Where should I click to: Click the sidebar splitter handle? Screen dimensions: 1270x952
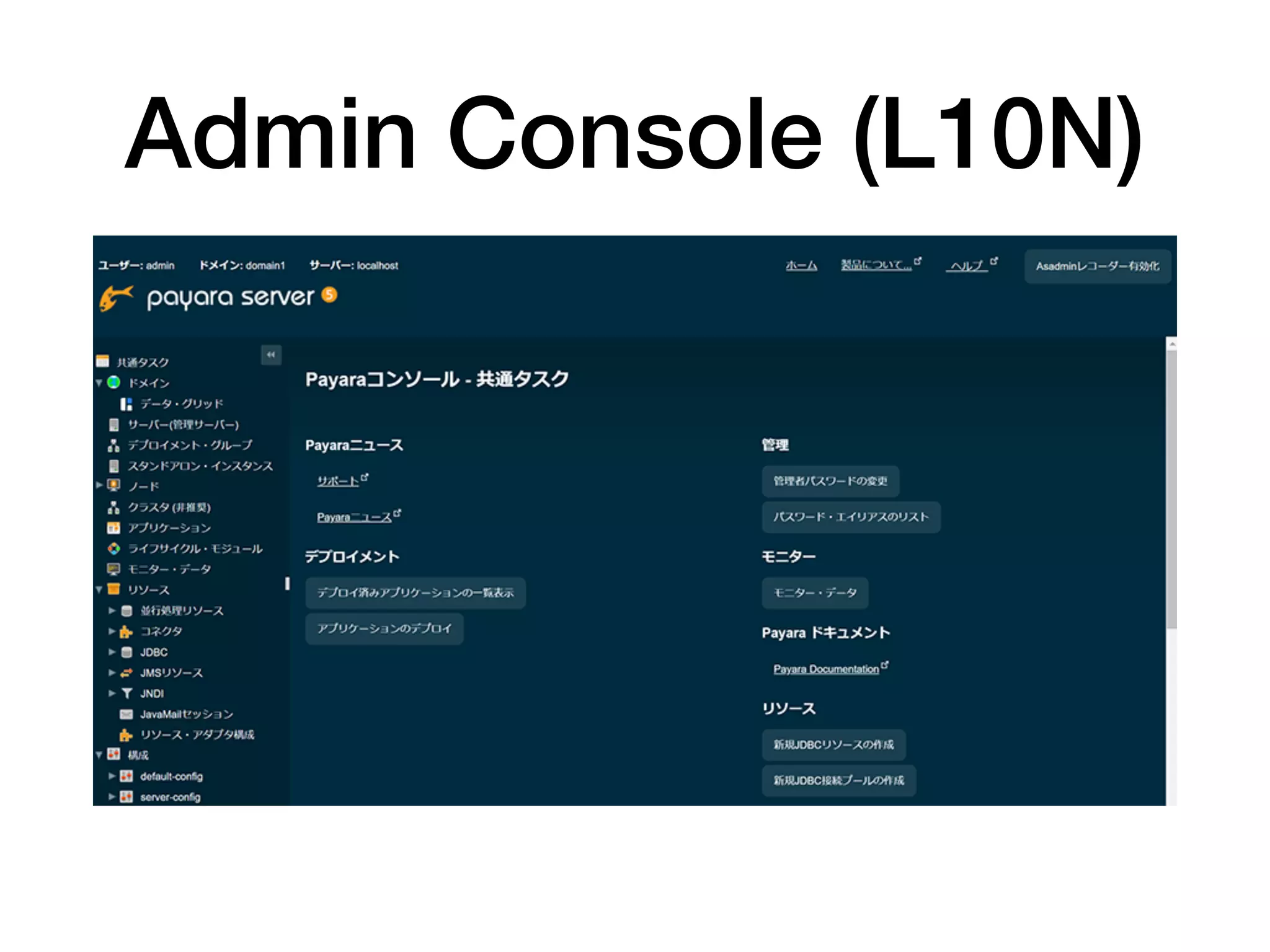tap(287, 583)
